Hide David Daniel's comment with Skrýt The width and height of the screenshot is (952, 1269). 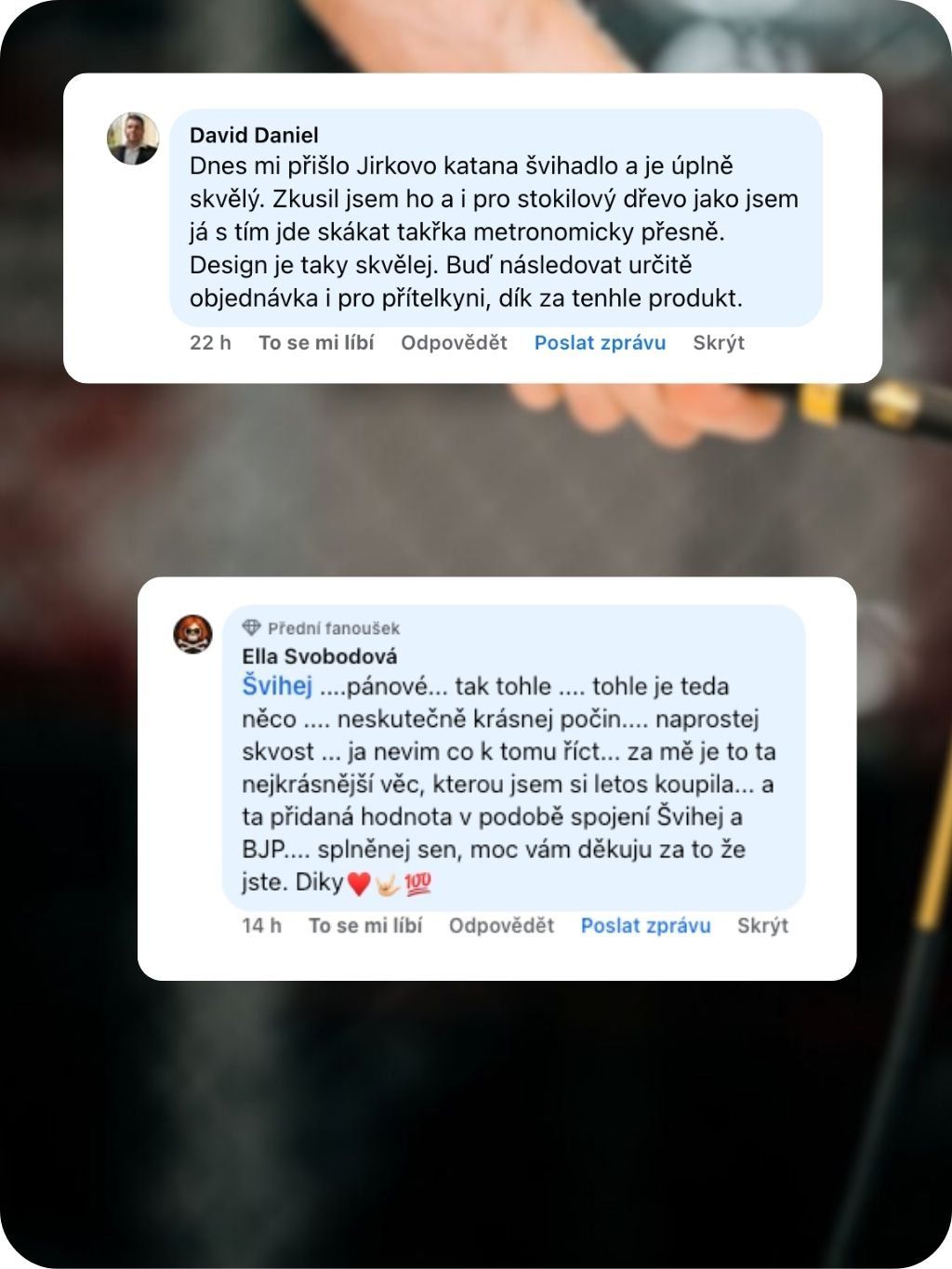click(719, 343)
